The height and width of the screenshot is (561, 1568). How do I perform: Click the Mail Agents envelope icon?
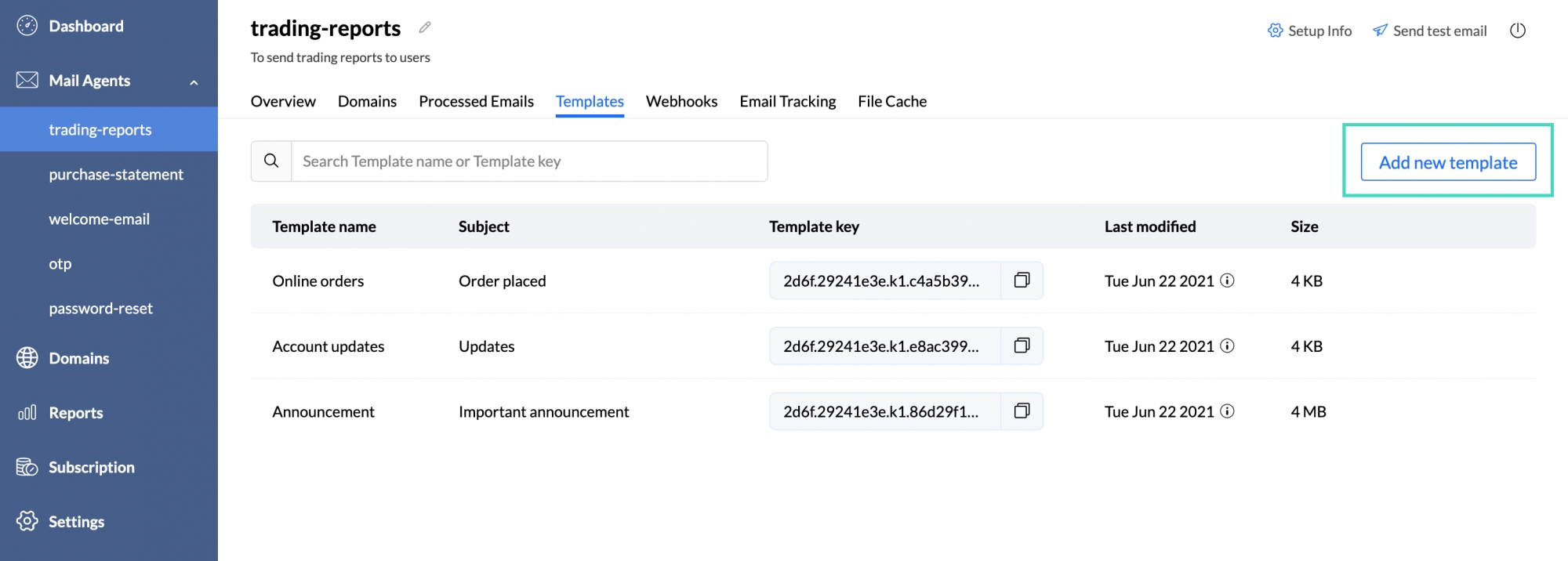pyautogui.click(x=26, y=79)
